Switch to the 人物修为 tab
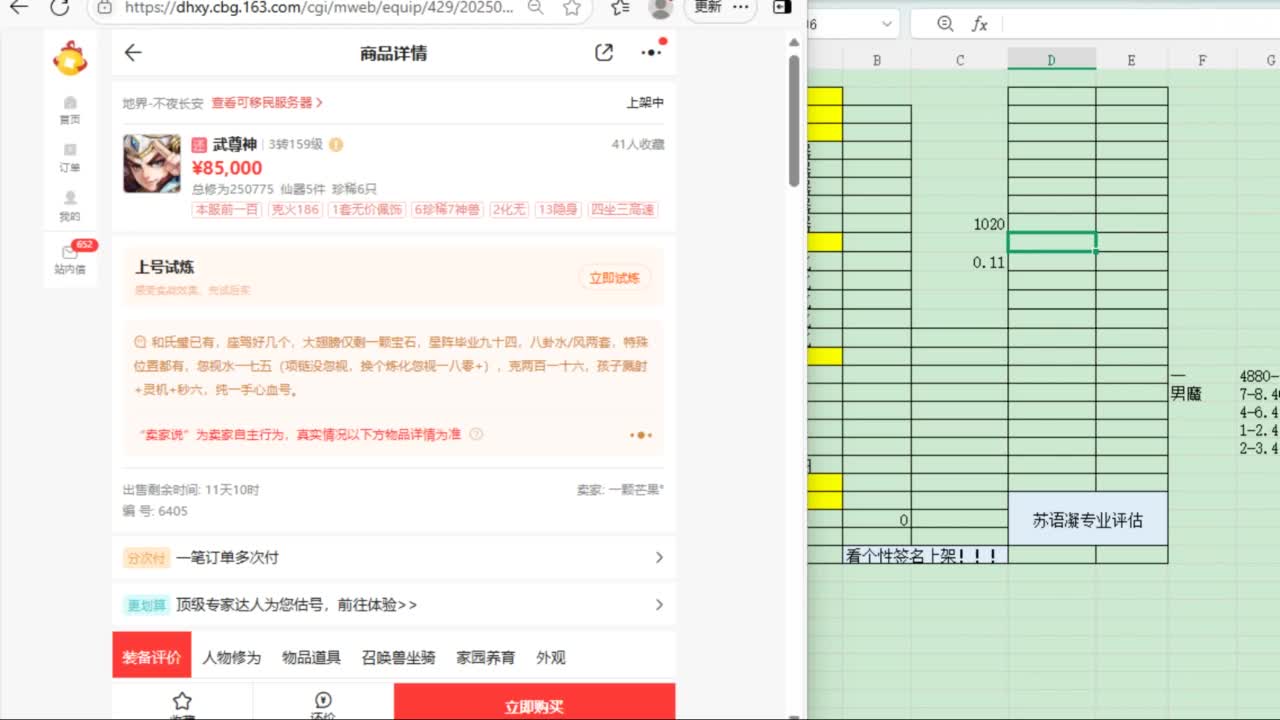Image resolution: width=1280 pixels, height=720 pixels. pos(231,657)
